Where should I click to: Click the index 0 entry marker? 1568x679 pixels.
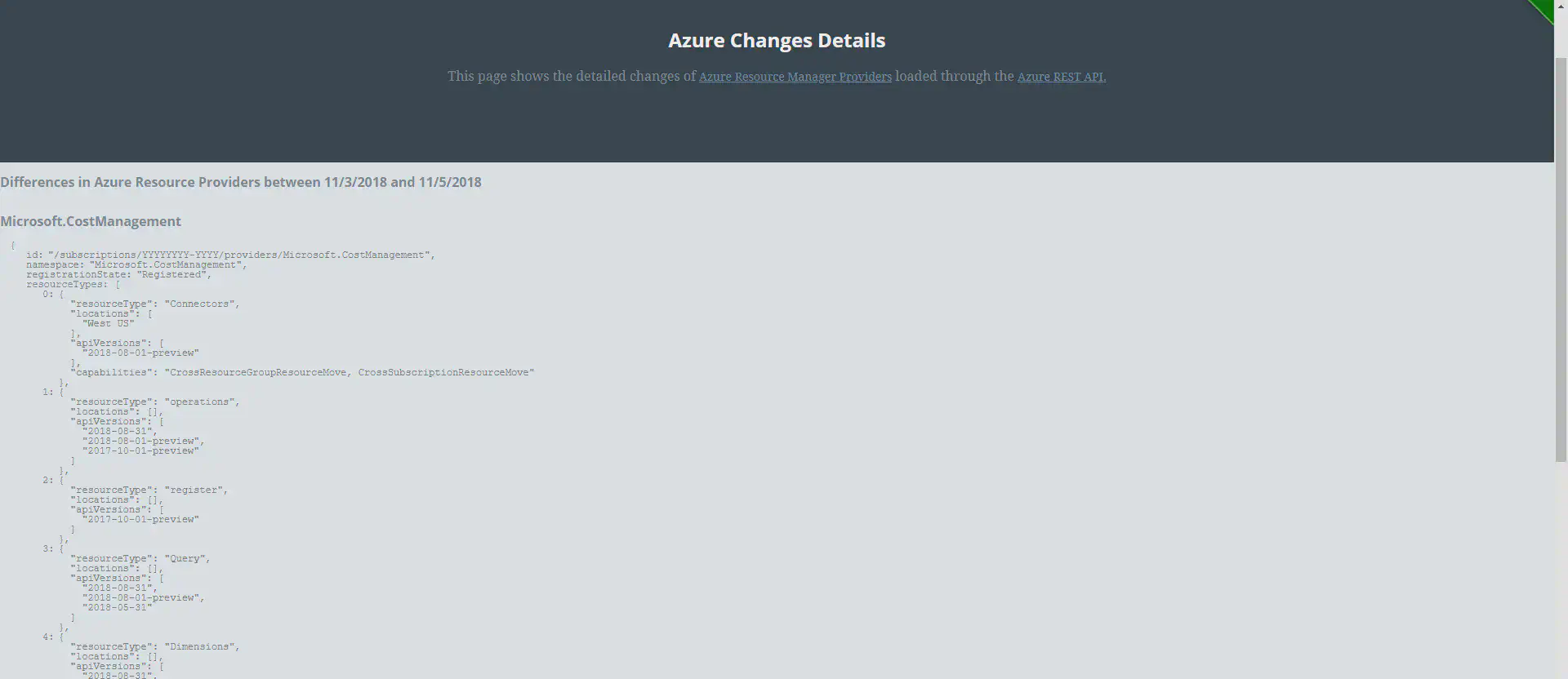click(x=48, y=295)
